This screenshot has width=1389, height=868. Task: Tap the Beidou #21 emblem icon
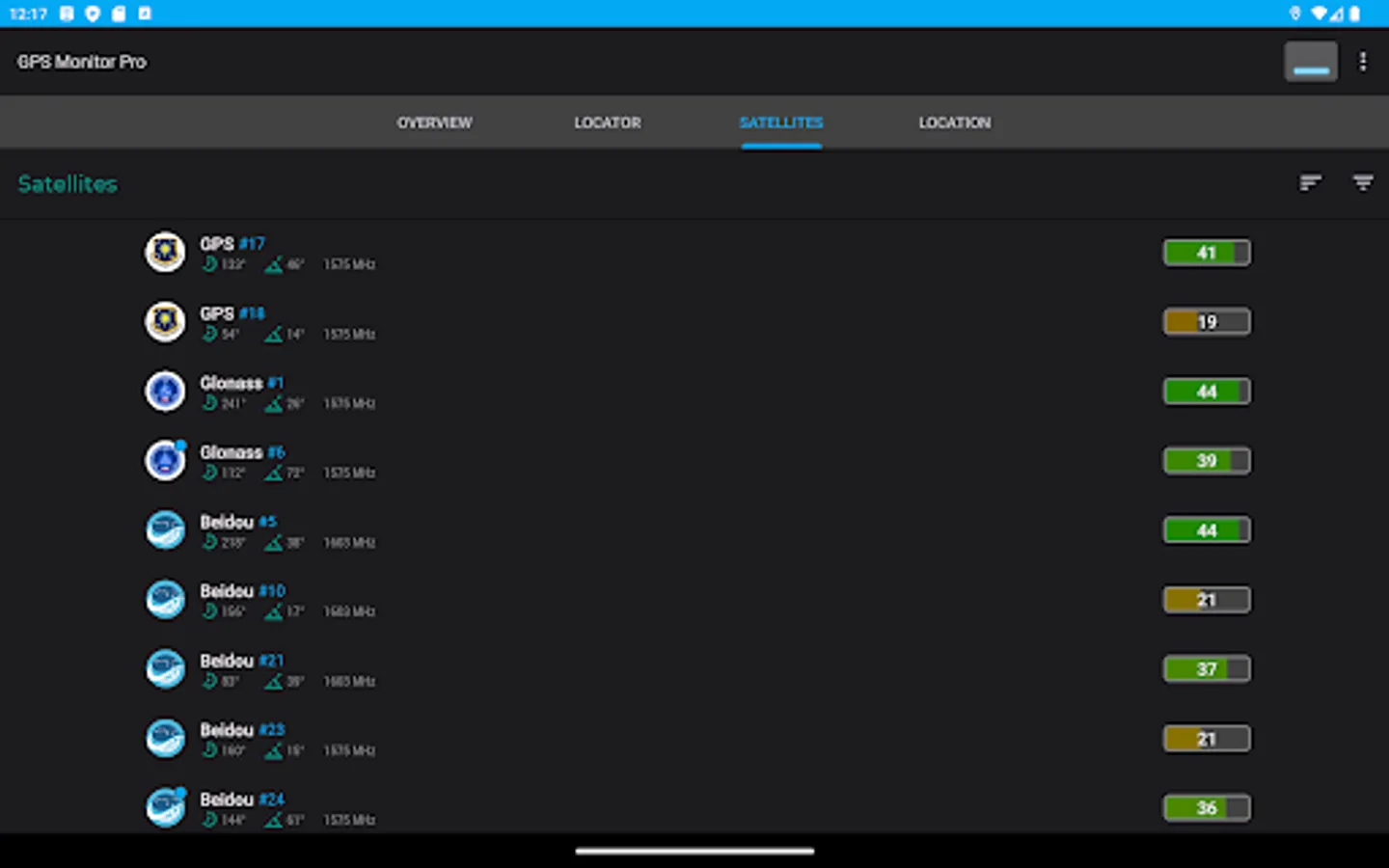165,669
